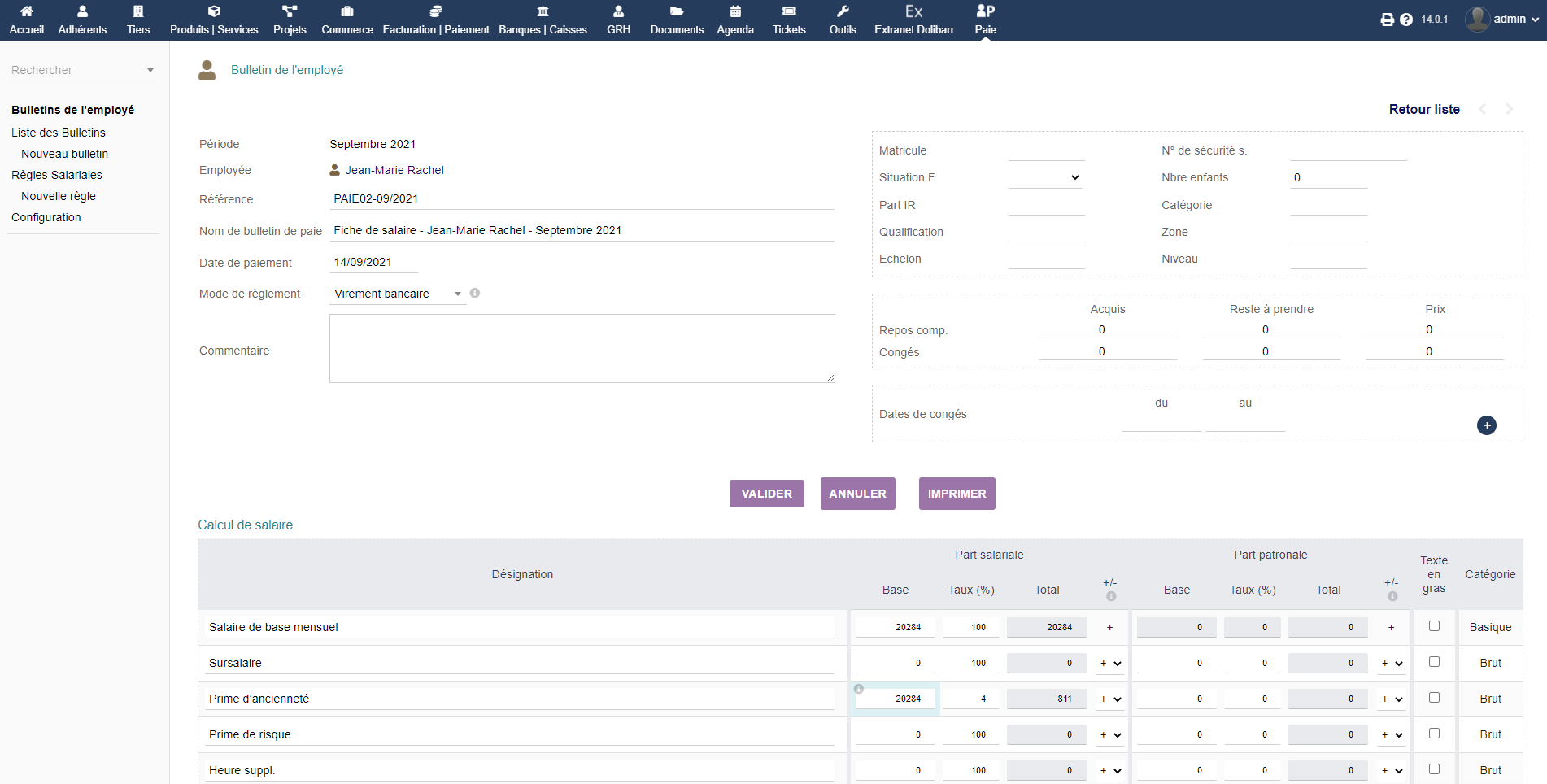Toggle bold checkbox for Prime d'ancienneté
Image resolution: width=1547 pixels, height=784 pixels.
[x=1434, y=698]
